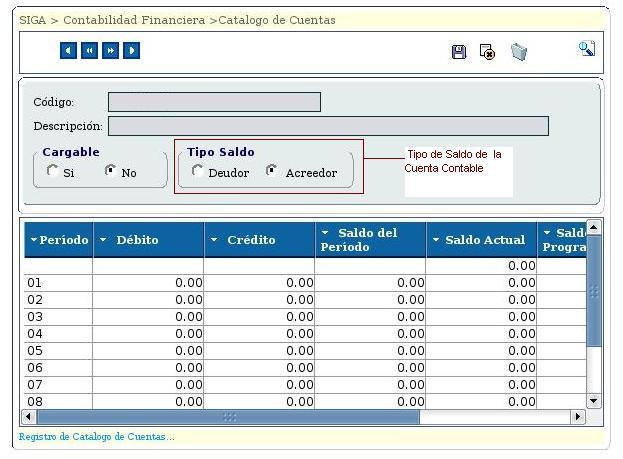Open the Crédito column dropdown arrow

click(214, 240)
